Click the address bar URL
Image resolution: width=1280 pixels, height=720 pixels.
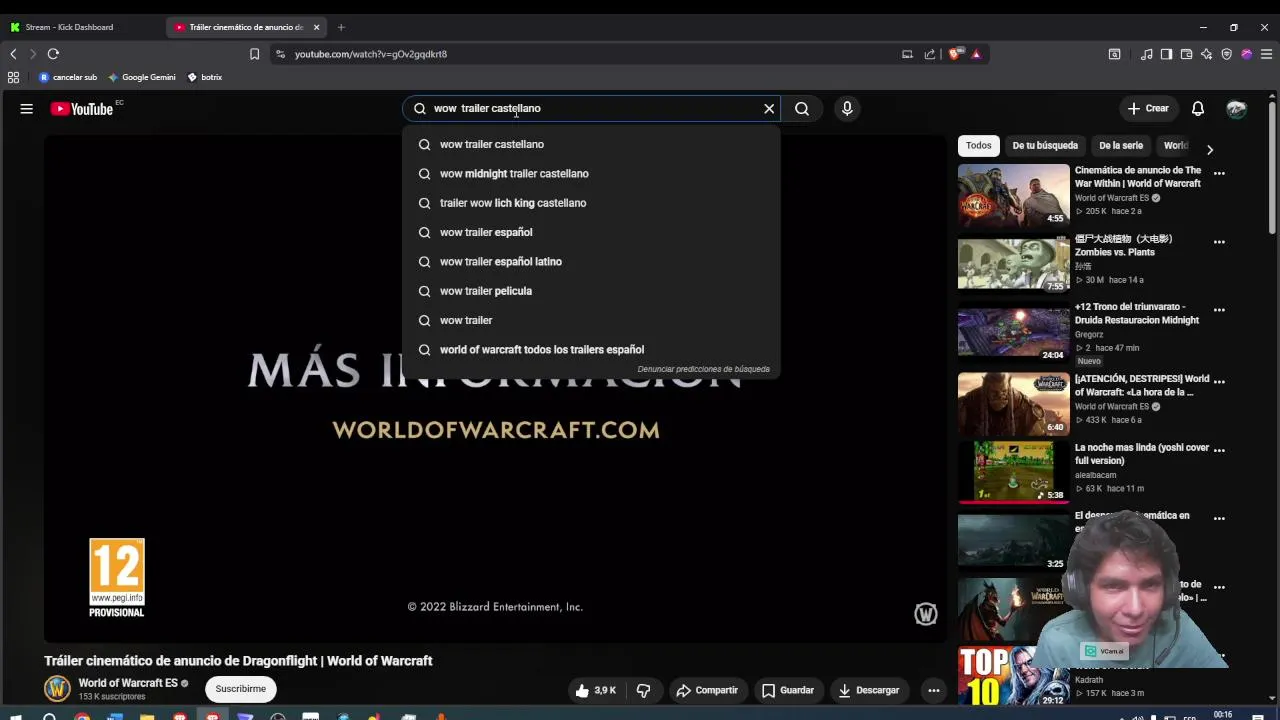pyautogui.click(x=371, y=54)
